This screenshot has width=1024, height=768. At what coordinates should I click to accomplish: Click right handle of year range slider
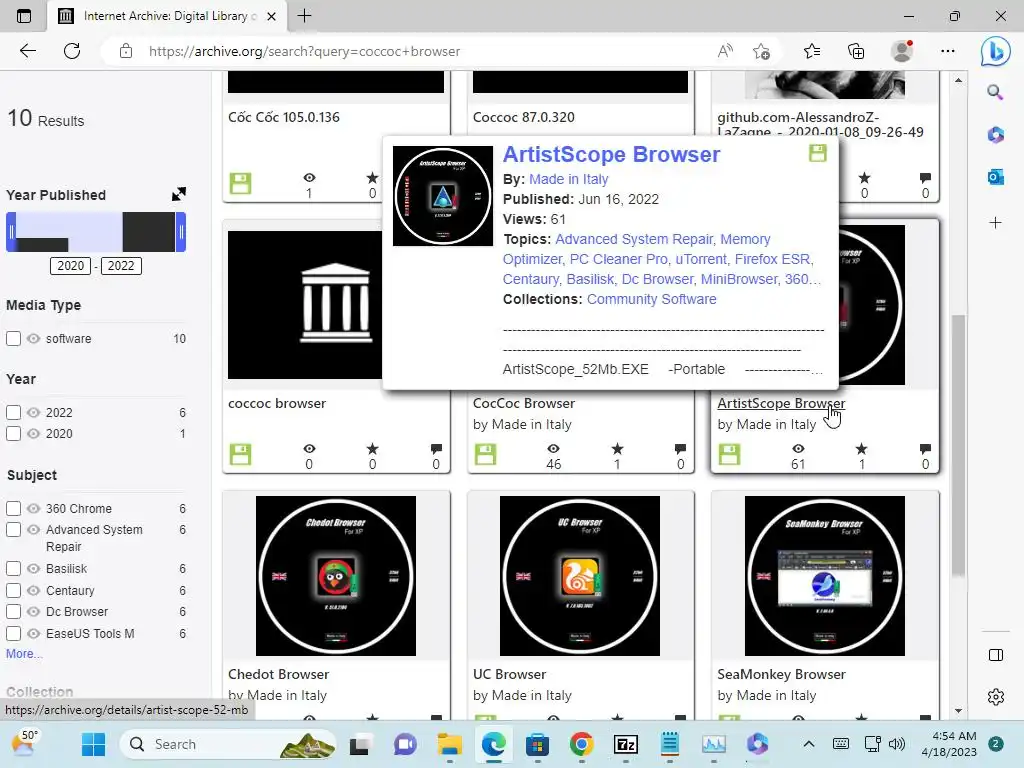tap(181, 232)
